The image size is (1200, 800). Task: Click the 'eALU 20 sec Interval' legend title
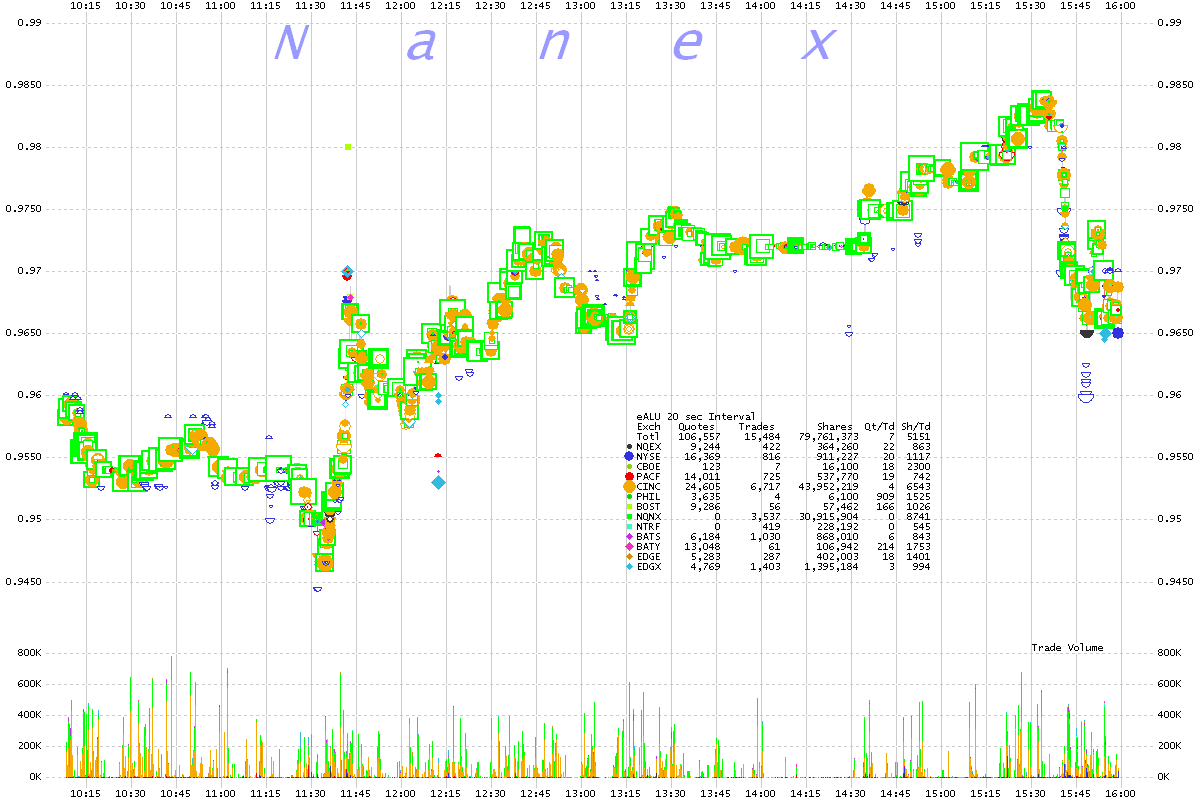tap(696, 416)
